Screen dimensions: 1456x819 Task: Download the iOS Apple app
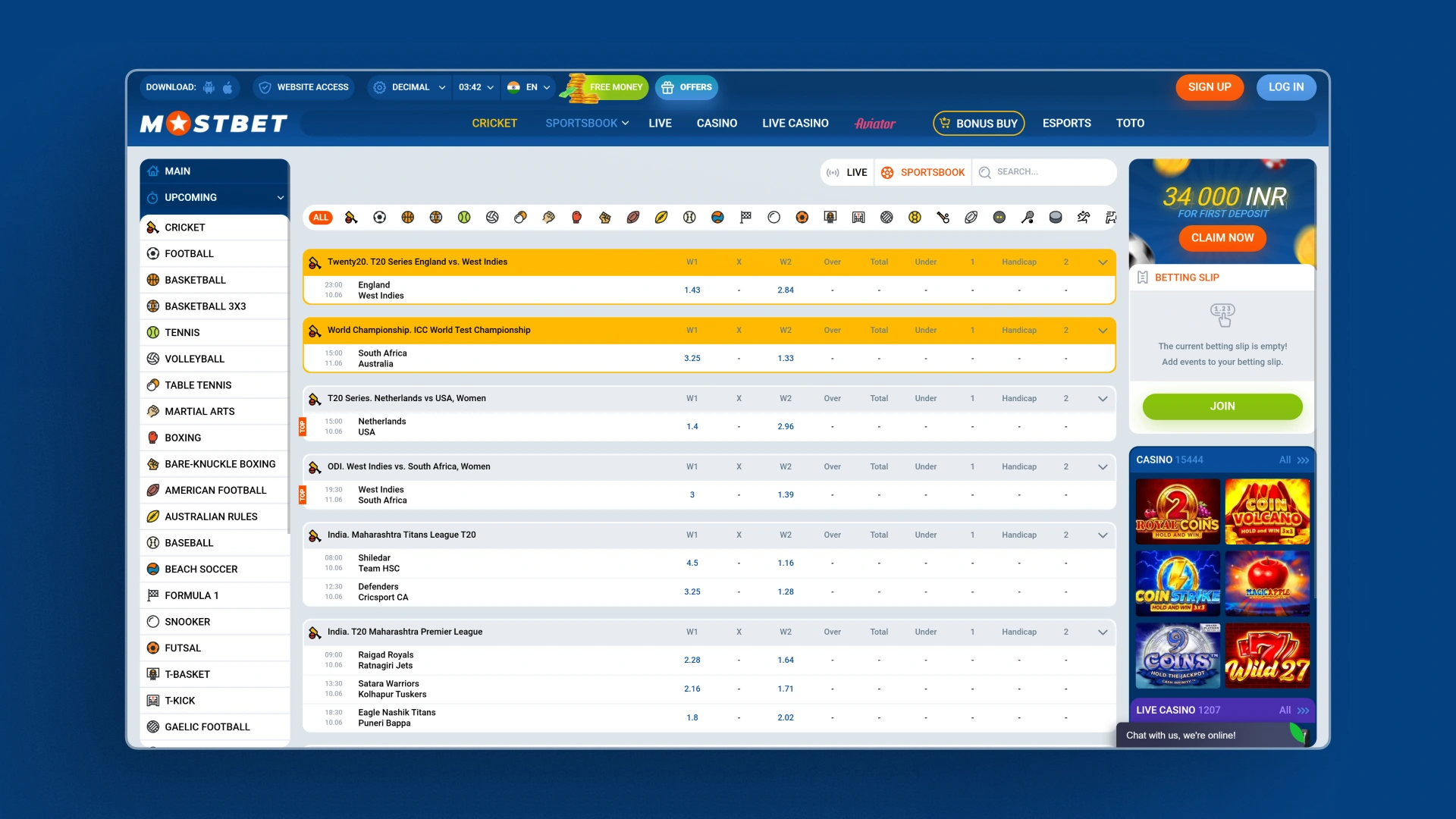coord(227,87)
